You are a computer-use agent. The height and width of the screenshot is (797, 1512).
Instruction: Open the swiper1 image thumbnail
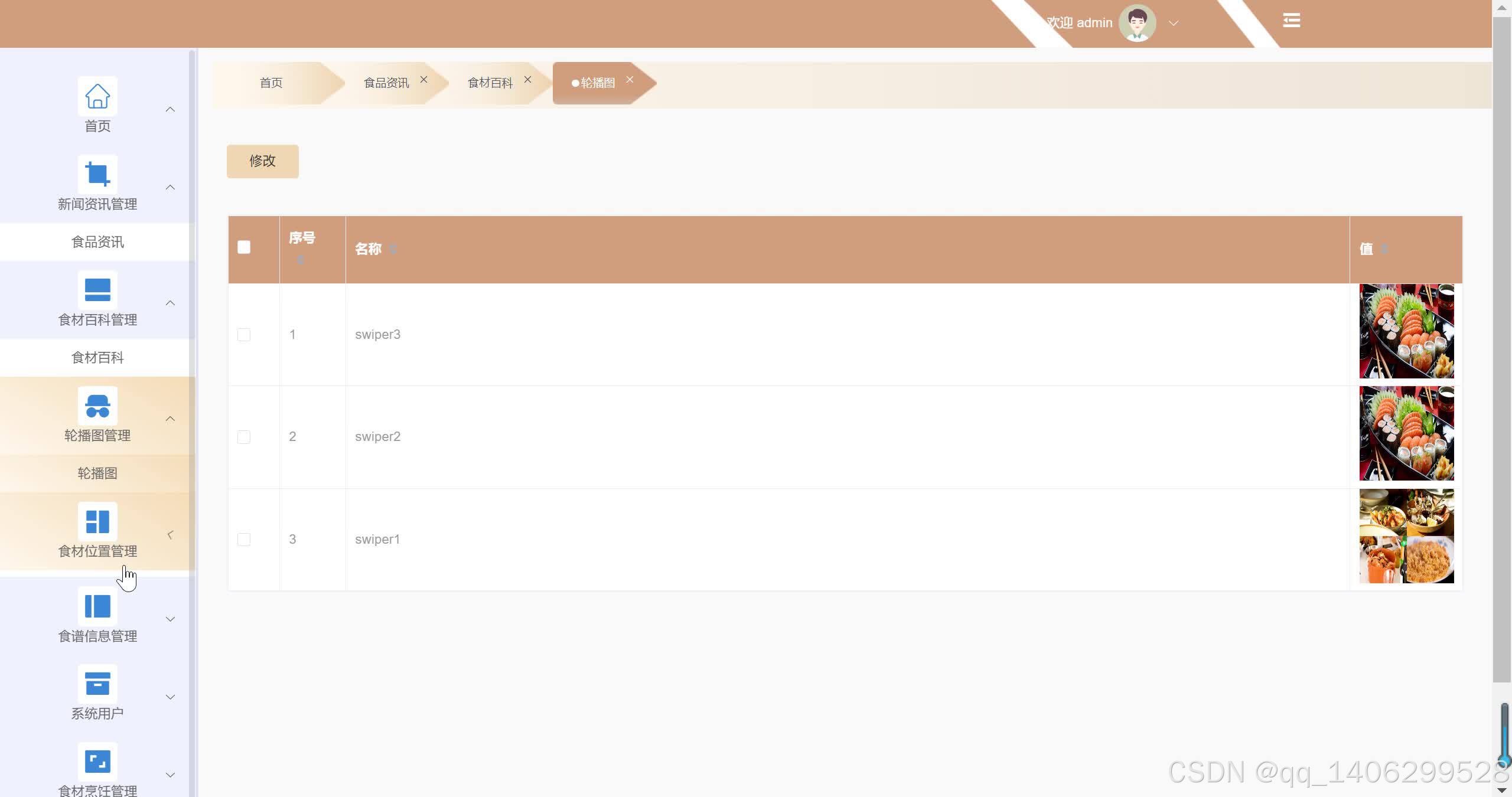(1406, 536)
